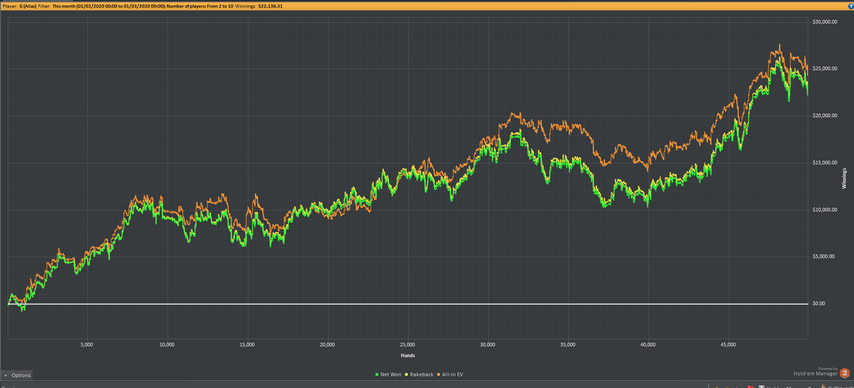854x388 pixels.
Task: Click the 5,000 hands x-axis label
Action: point(87,345)
